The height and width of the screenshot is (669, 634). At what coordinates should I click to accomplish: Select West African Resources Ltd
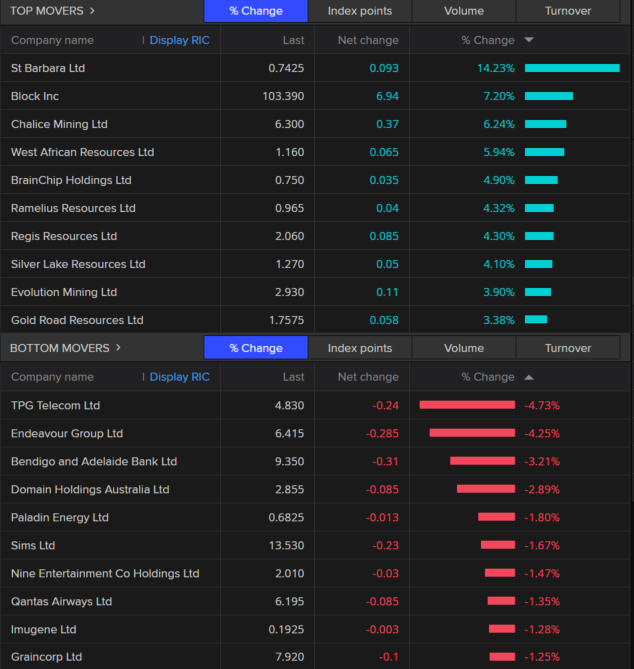pos(82,152)
